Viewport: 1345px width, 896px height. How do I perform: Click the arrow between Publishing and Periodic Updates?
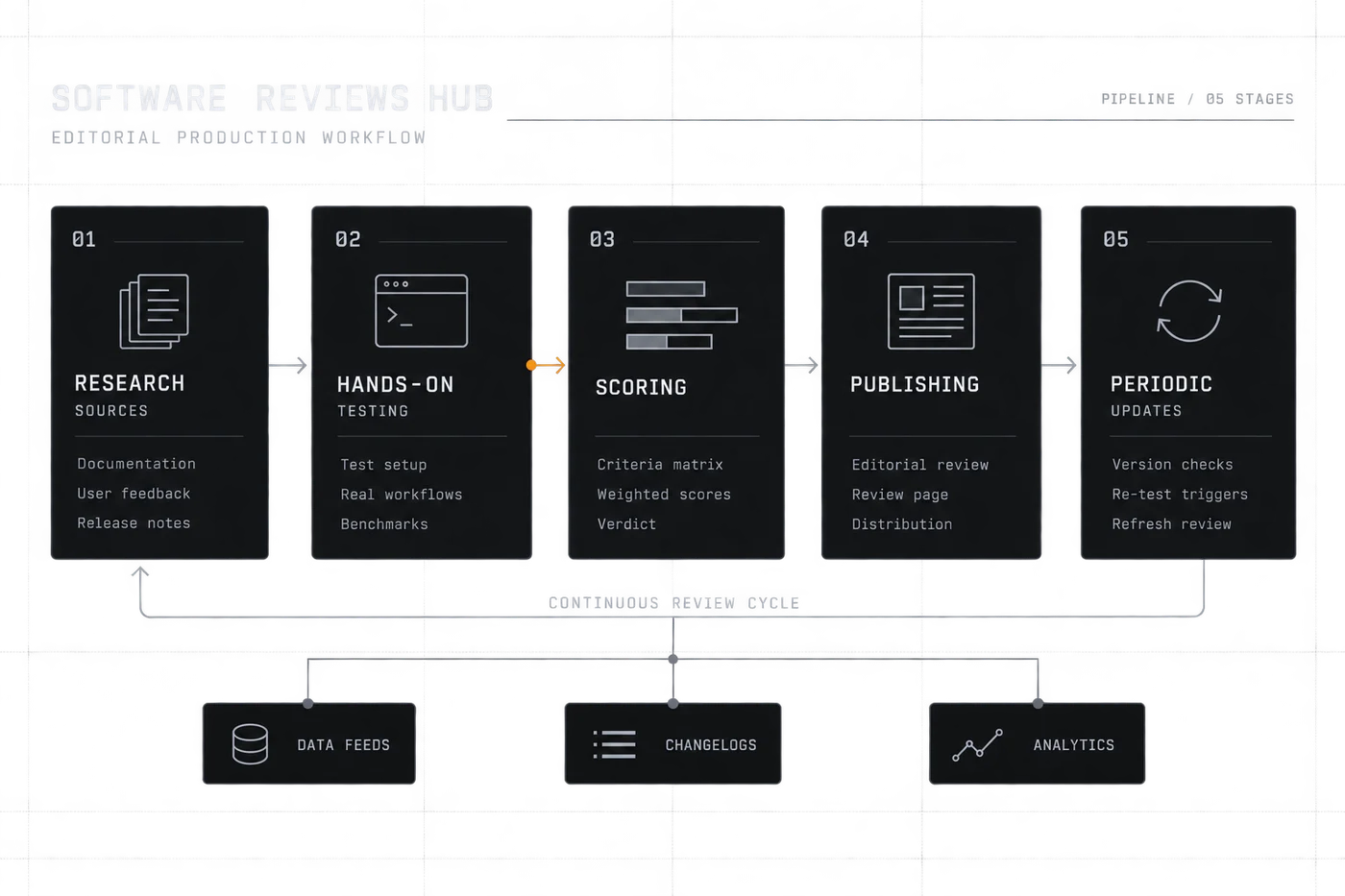click(1059, 365)
